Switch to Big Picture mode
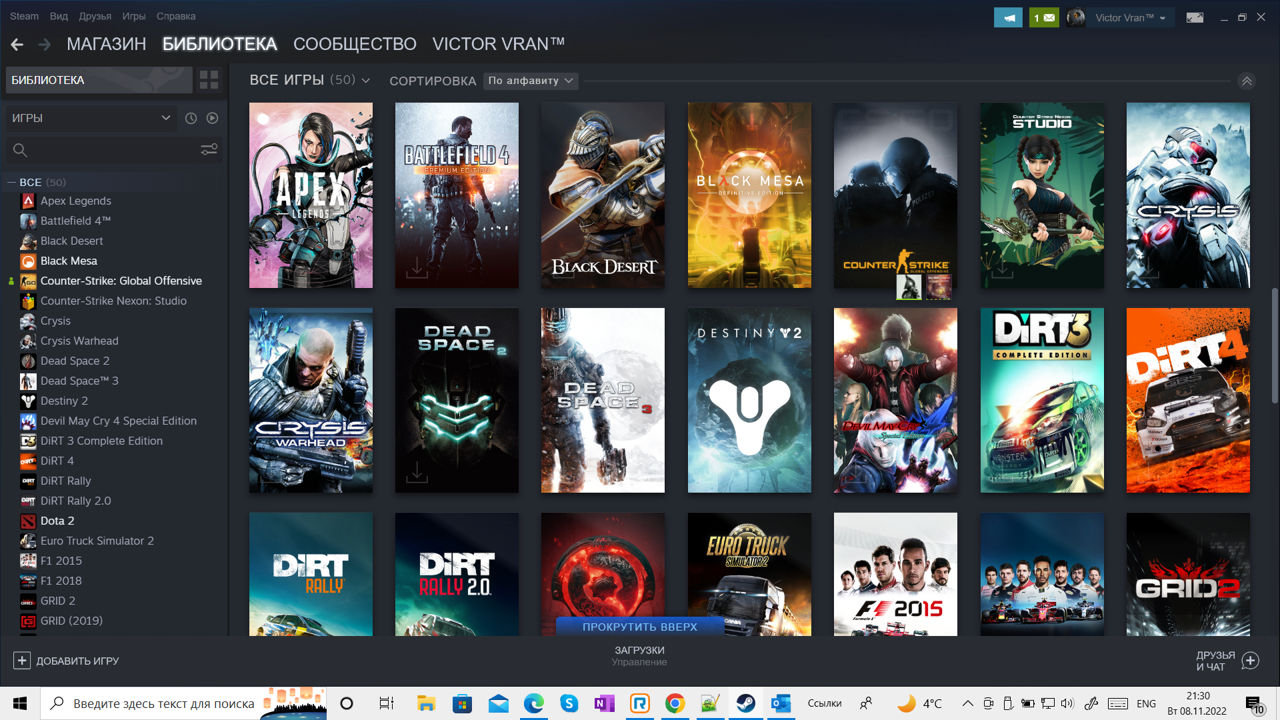 (1194, 17)
